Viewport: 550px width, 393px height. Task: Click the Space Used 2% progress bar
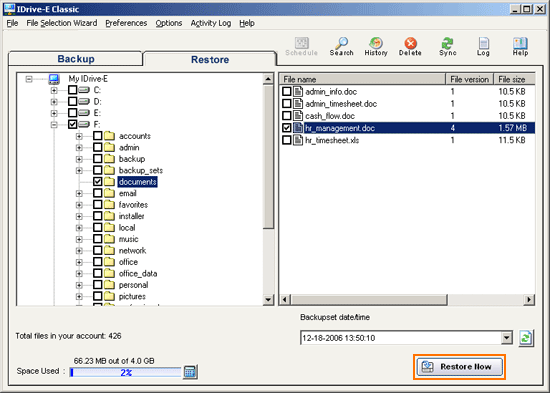126,372
